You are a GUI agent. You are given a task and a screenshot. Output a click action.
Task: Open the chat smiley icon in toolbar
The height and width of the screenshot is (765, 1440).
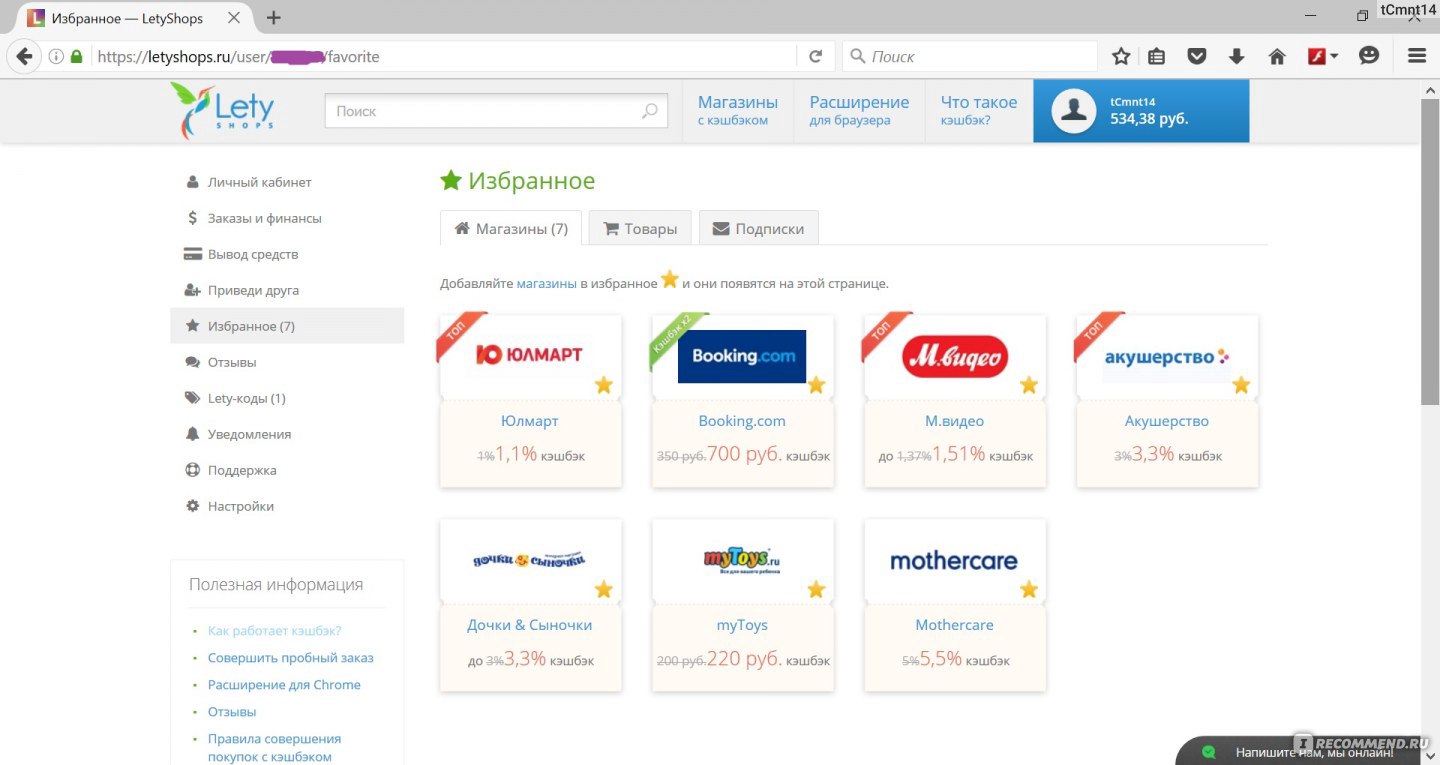click(x=1369, y=56)
